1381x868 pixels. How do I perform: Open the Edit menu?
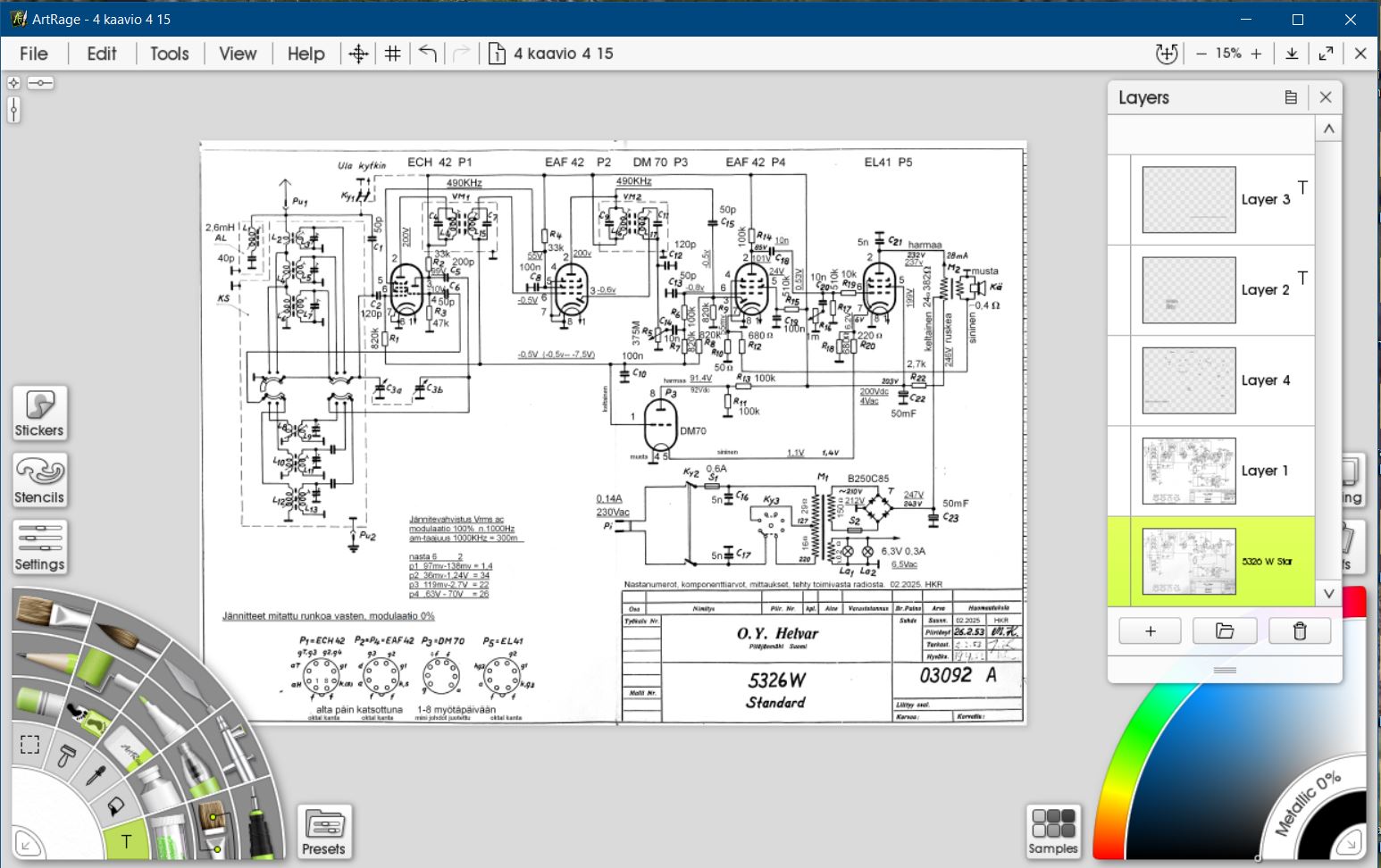(x=102, y=54)
